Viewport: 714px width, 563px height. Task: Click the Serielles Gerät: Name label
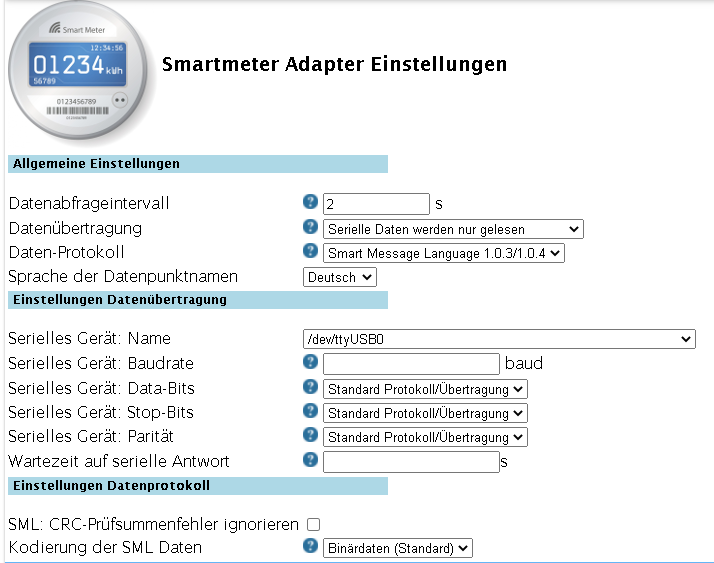click(x=89, y=338)
